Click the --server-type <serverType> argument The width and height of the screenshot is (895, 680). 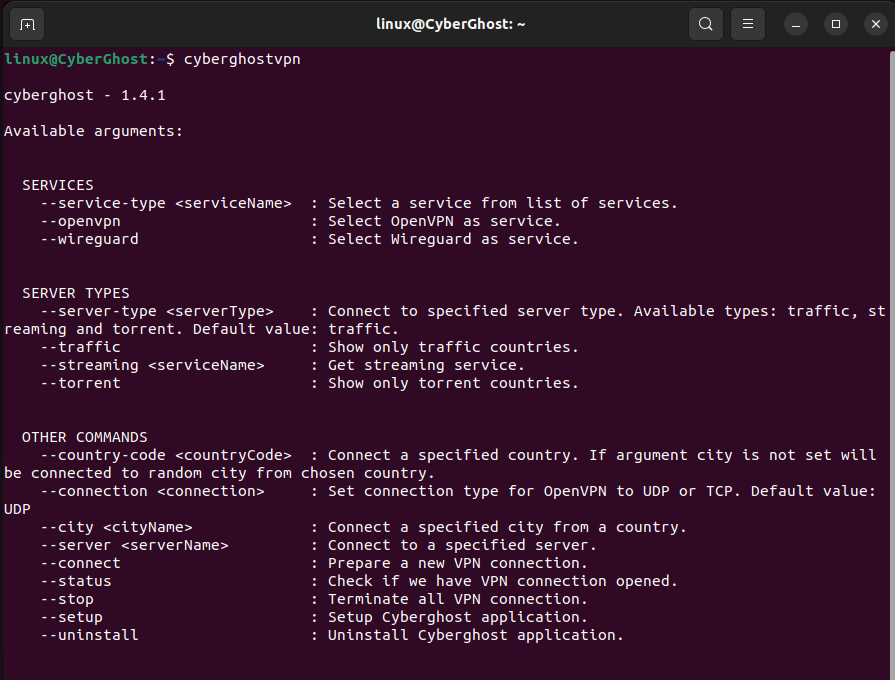(x=157, y=311)
